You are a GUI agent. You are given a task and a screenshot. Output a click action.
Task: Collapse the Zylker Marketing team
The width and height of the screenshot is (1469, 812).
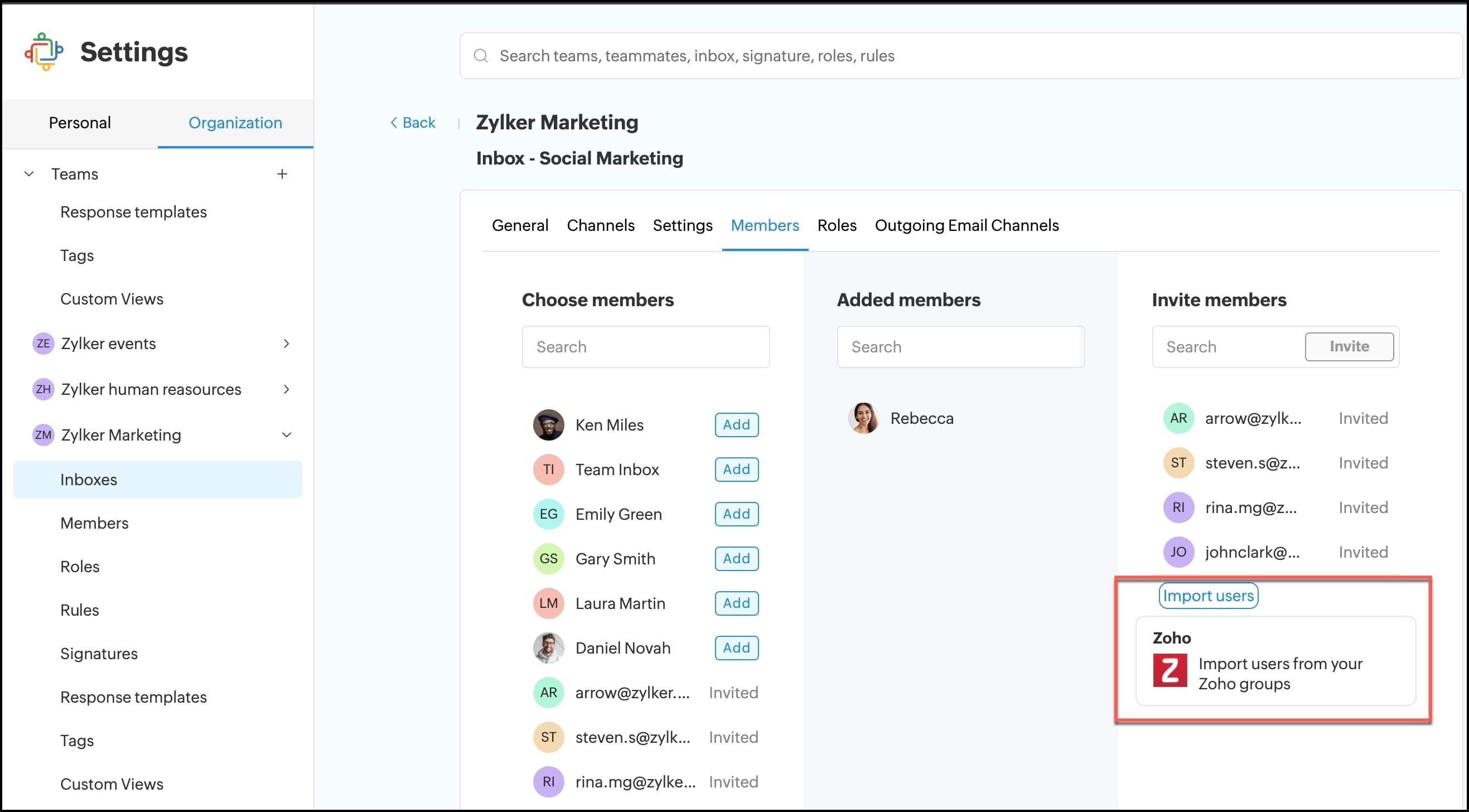(286, 435)
